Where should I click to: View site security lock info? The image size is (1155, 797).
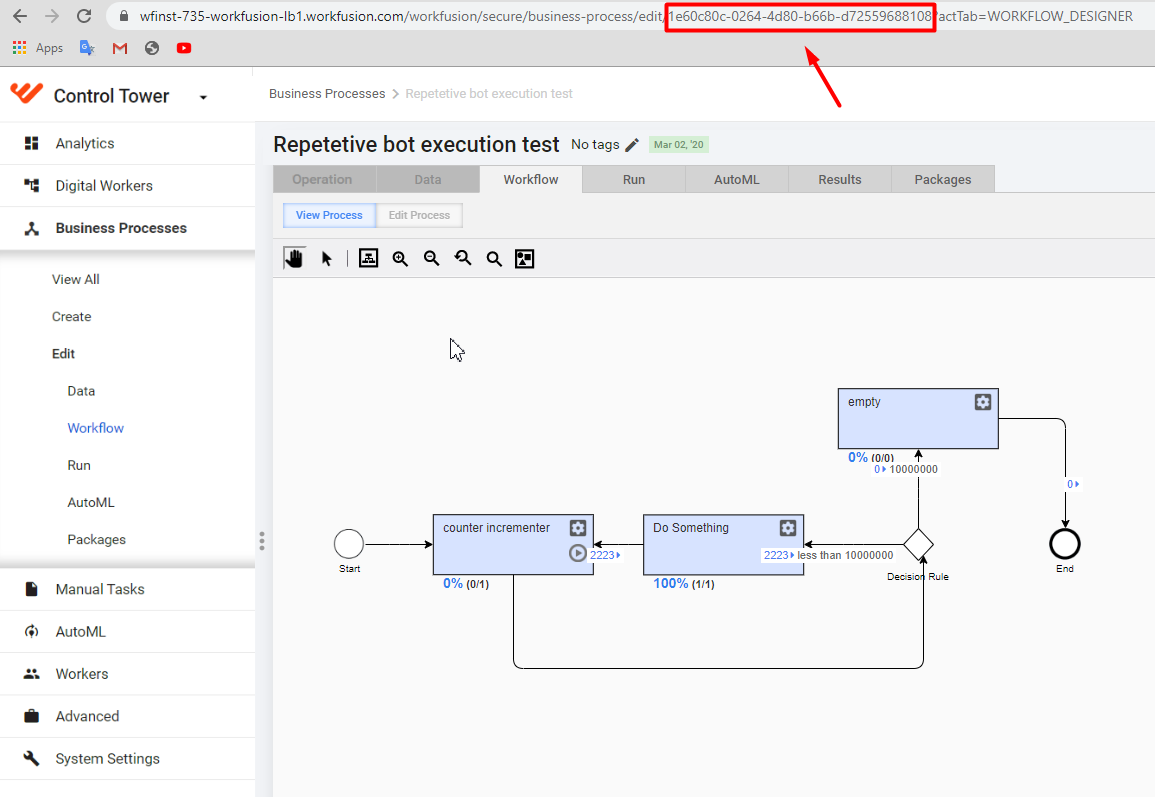point(124,15)
